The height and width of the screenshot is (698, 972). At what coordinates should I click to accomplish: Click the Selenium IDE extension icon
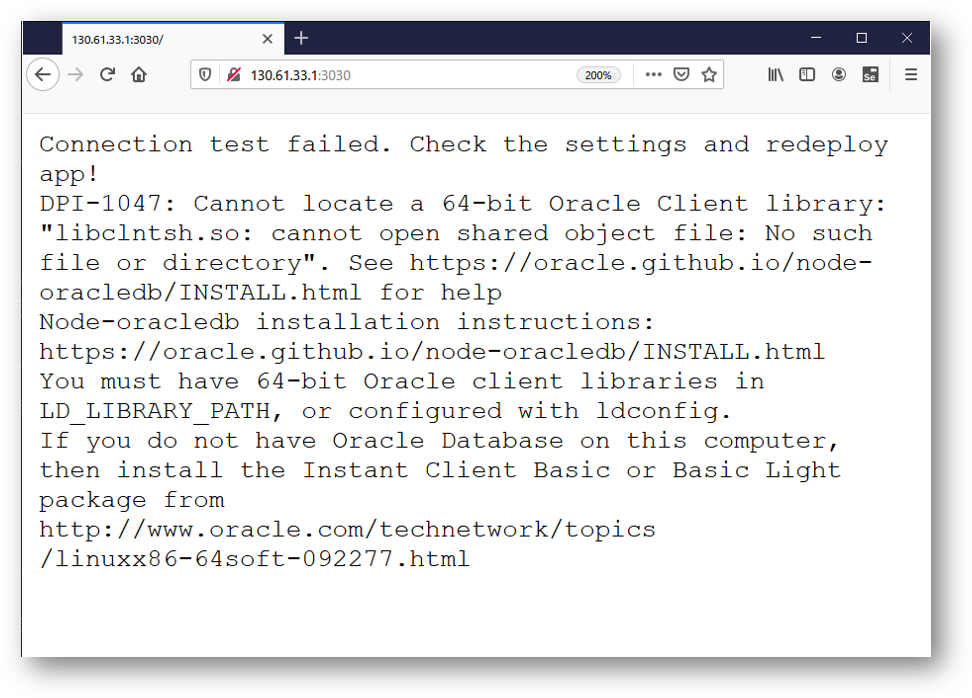[x=871, y=75]
